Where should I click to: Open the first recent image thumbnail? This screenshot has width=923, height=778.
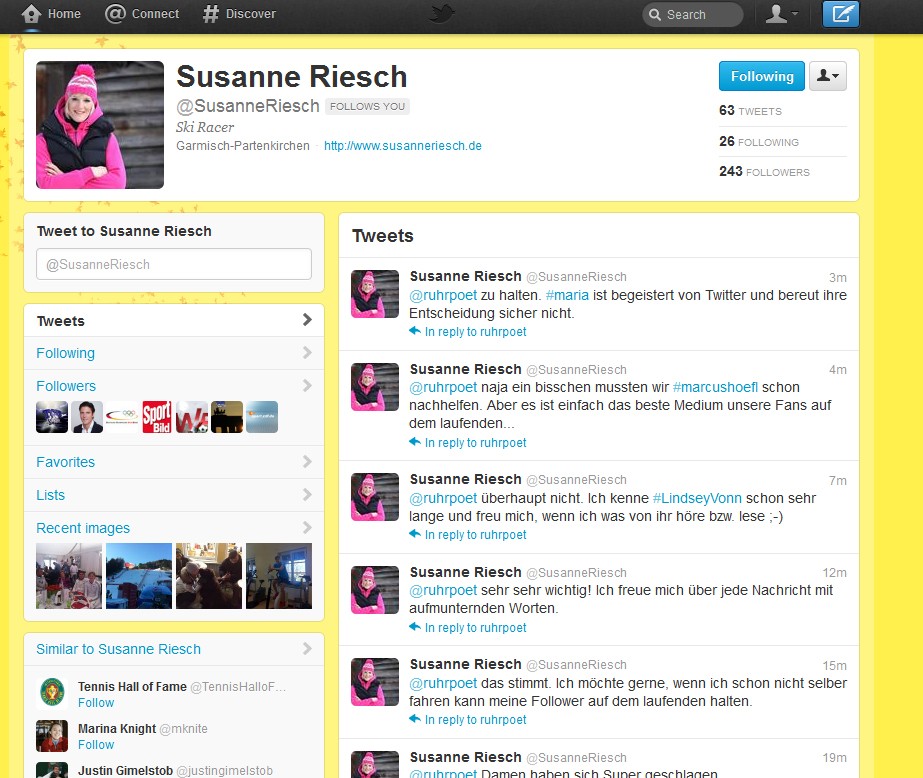point(69,576)
